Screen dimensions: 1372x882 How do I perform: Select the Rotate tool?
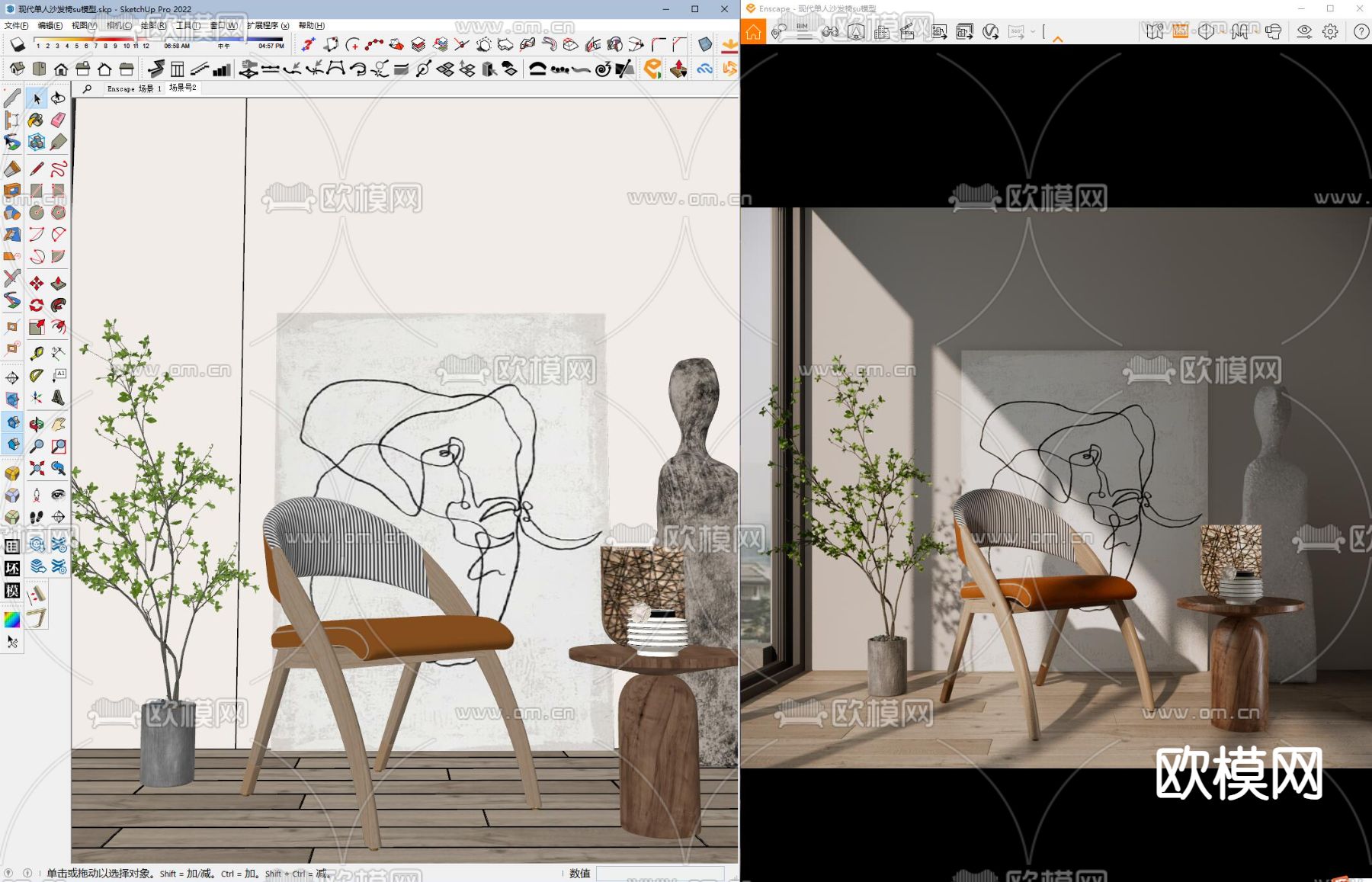(36, 305)
